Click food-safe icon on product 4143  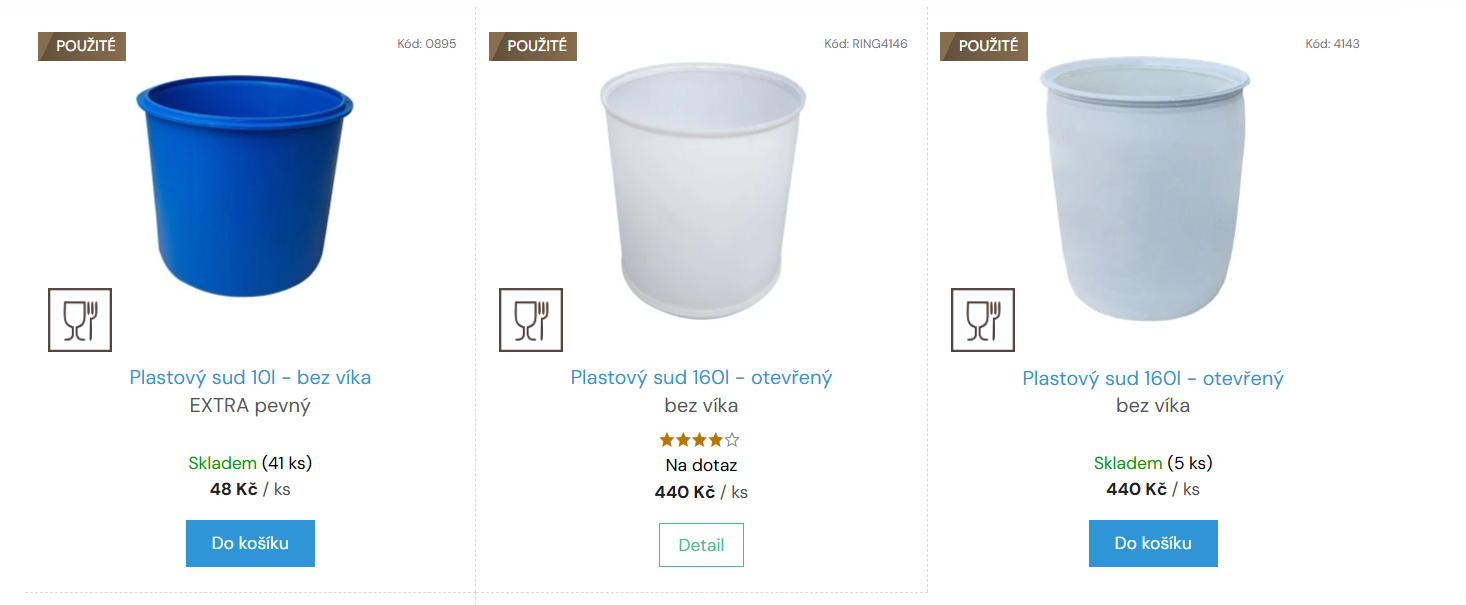[x=982, y=320]
